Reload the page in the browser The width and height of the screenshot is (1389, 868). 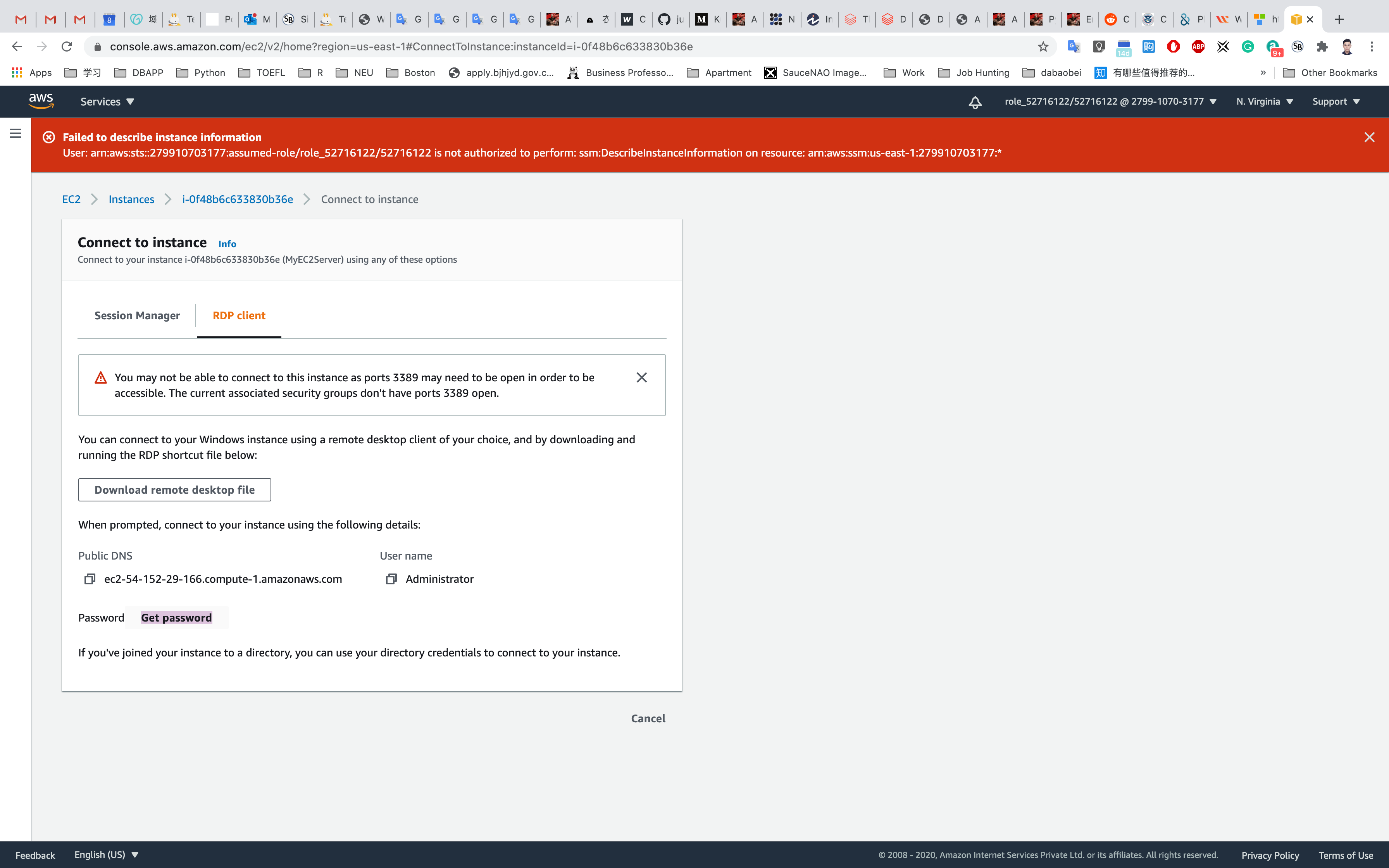(67, 46)
